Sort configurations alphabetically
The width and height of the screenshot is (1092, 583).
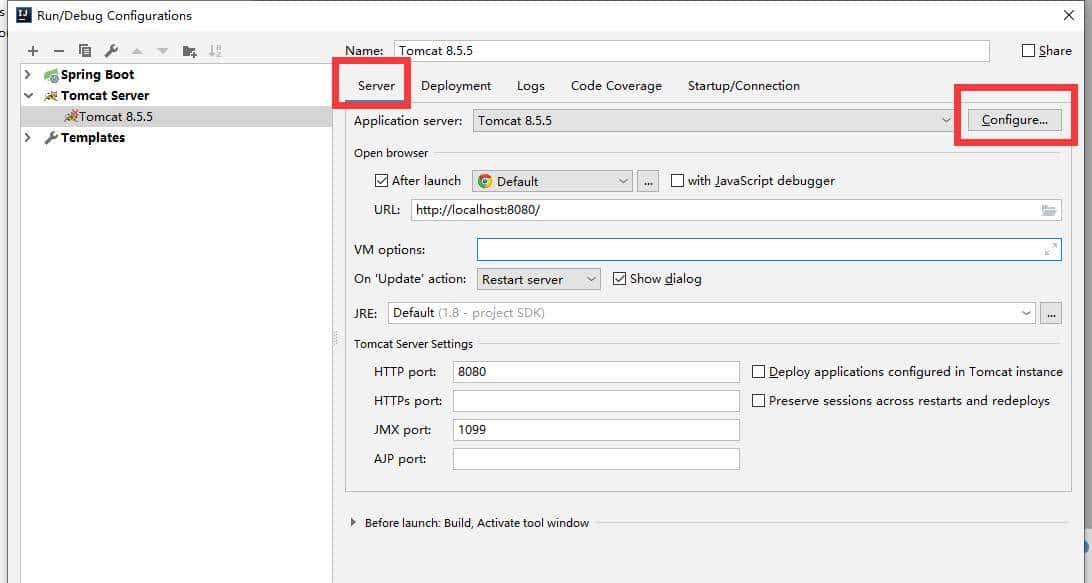(215, 51)
